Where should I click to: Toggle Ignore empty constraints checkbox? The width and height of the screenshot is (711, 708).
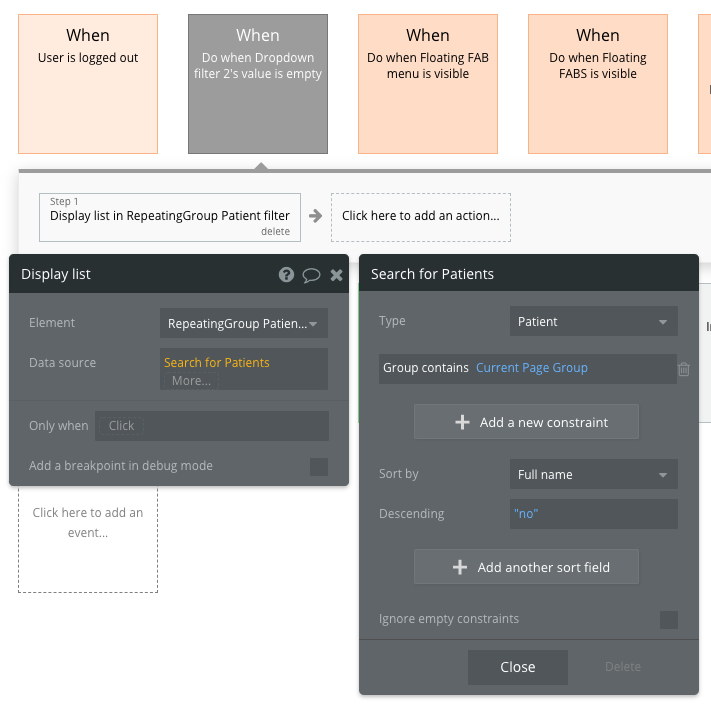coord(669,620)
